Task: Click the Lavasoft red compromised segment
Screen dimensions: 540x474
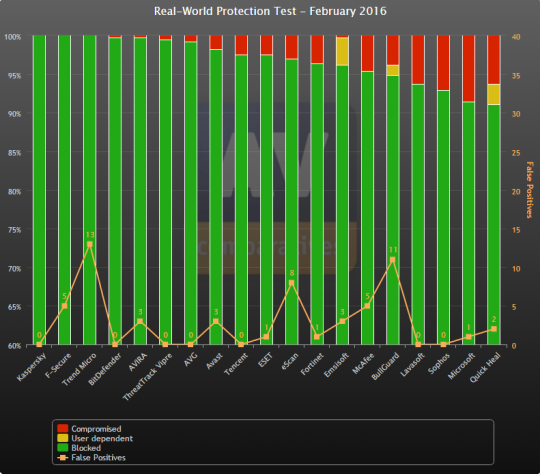Action: point(418,60)
